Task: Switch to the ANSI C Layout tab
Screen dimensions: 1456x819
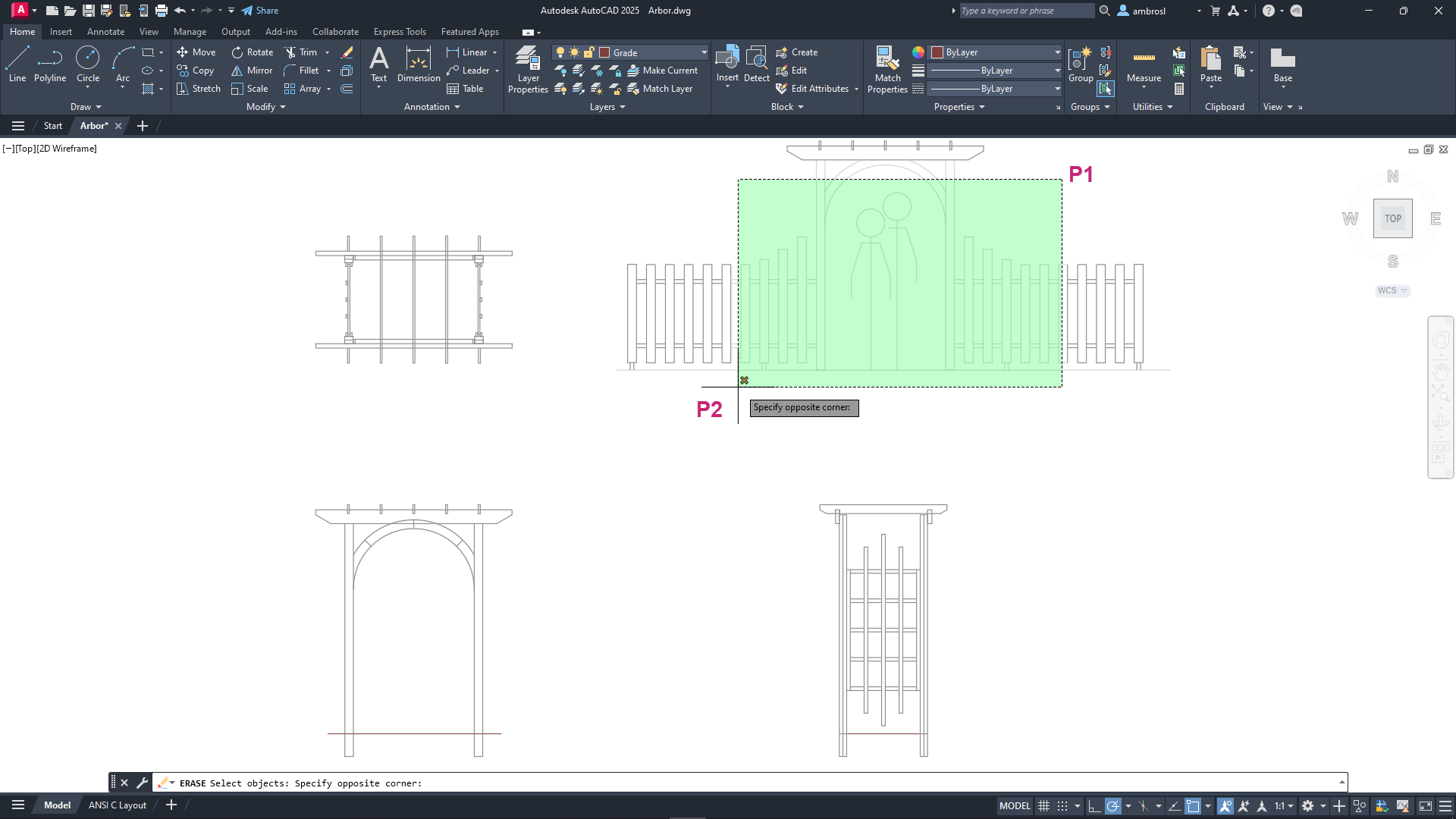Action: [117, 805]
